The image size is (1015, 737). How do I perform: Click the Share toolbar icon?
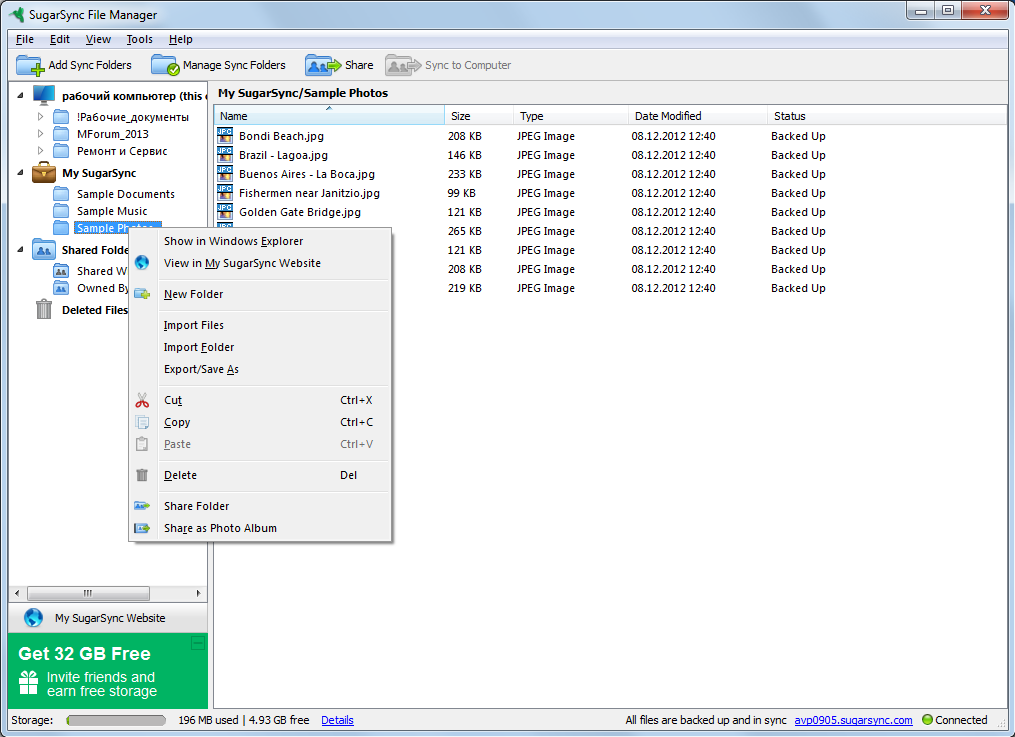click(322, 65)
